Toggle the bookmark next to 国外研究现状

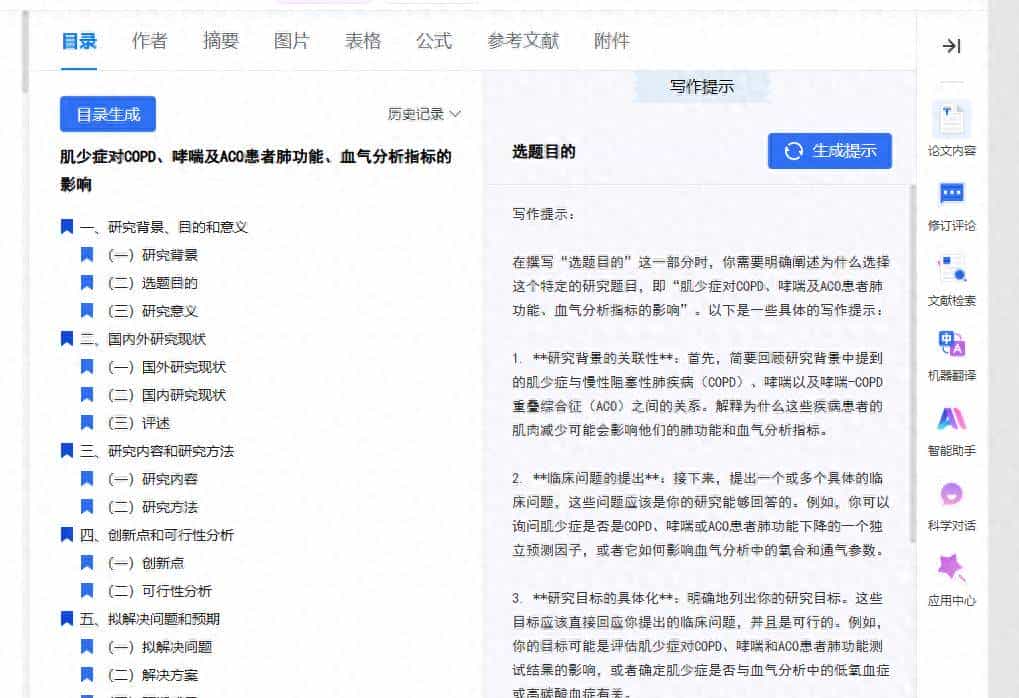pyautogui.click(x=87, y=367)
